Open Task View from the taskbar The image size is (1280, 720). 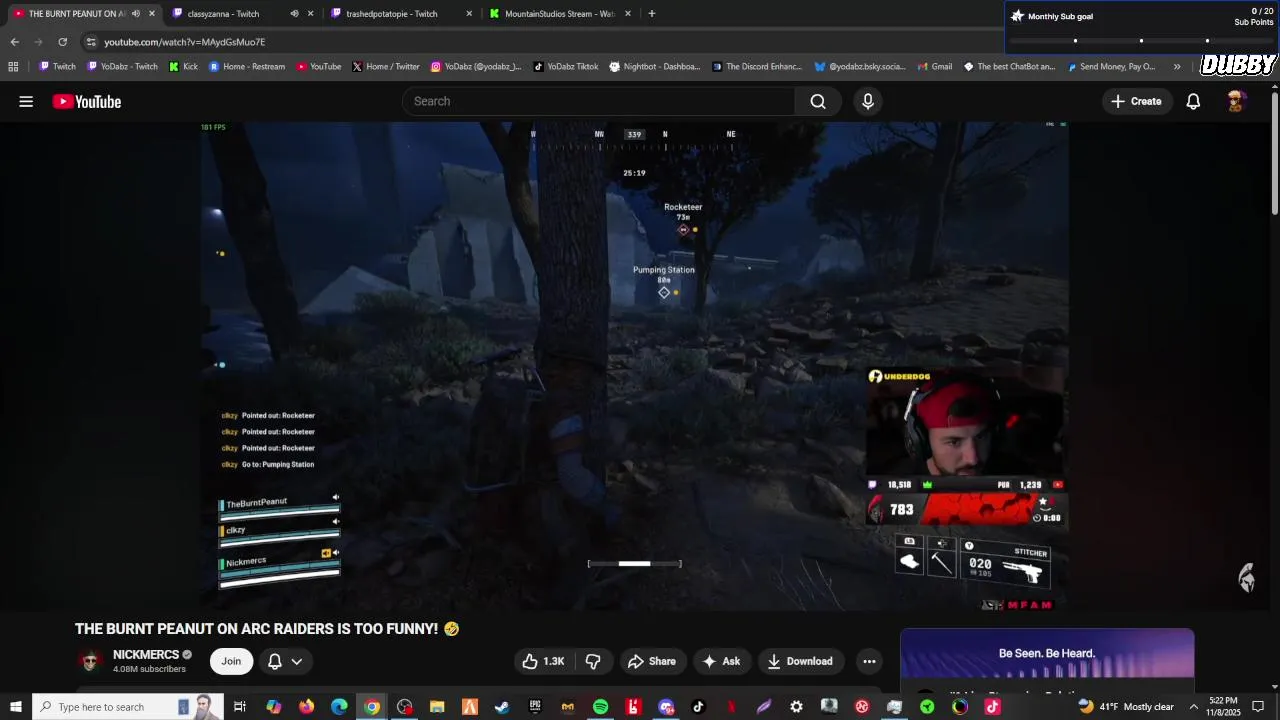[x=240, y=707]
